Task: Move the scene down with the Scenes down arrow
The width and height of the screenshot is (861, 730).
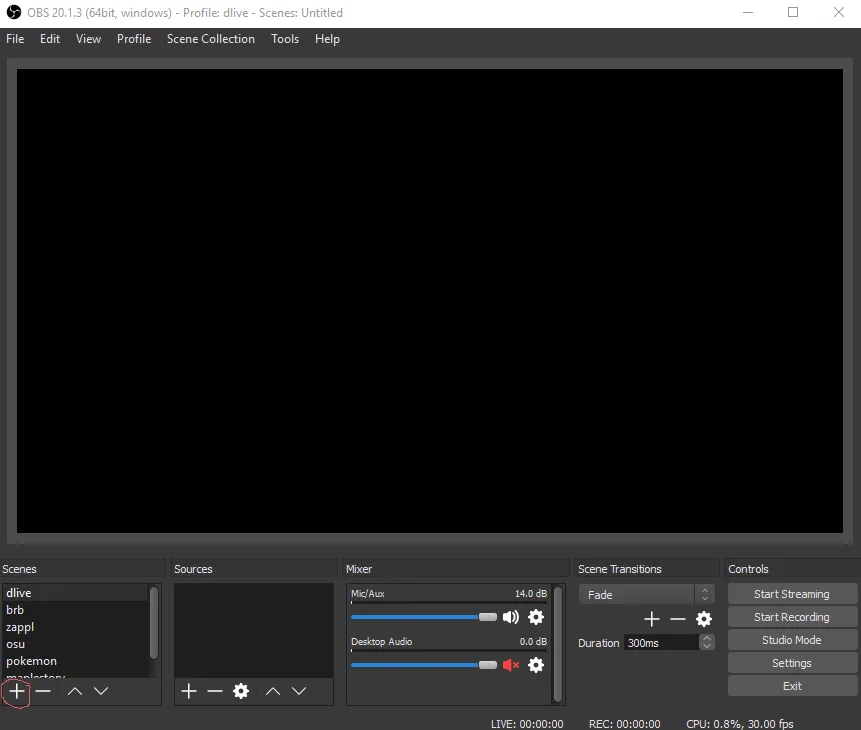Action: pyautogui.click(x=101, y=691)
